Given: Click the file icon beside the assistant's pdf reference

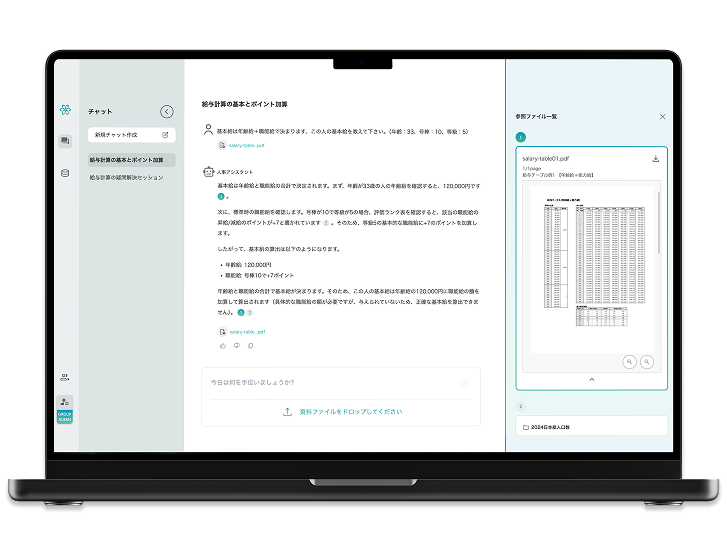Looking at the screenshot, I should 223,332.
